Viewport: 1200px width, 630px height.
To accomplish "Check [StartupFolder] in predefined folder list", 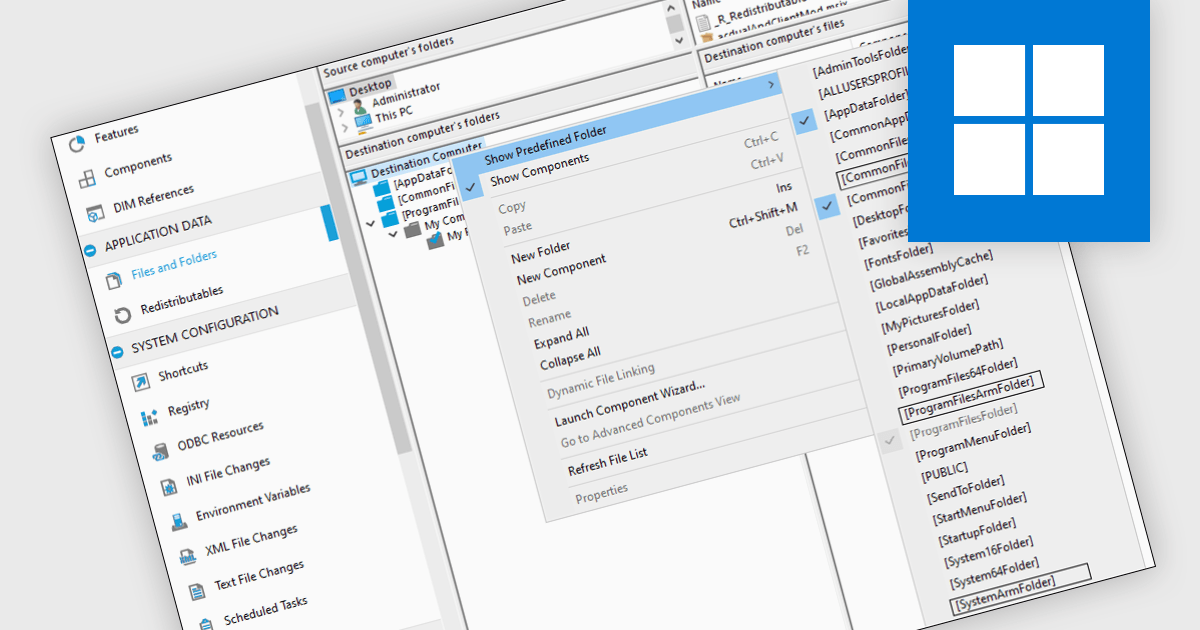I will click(x=977, y=531).
